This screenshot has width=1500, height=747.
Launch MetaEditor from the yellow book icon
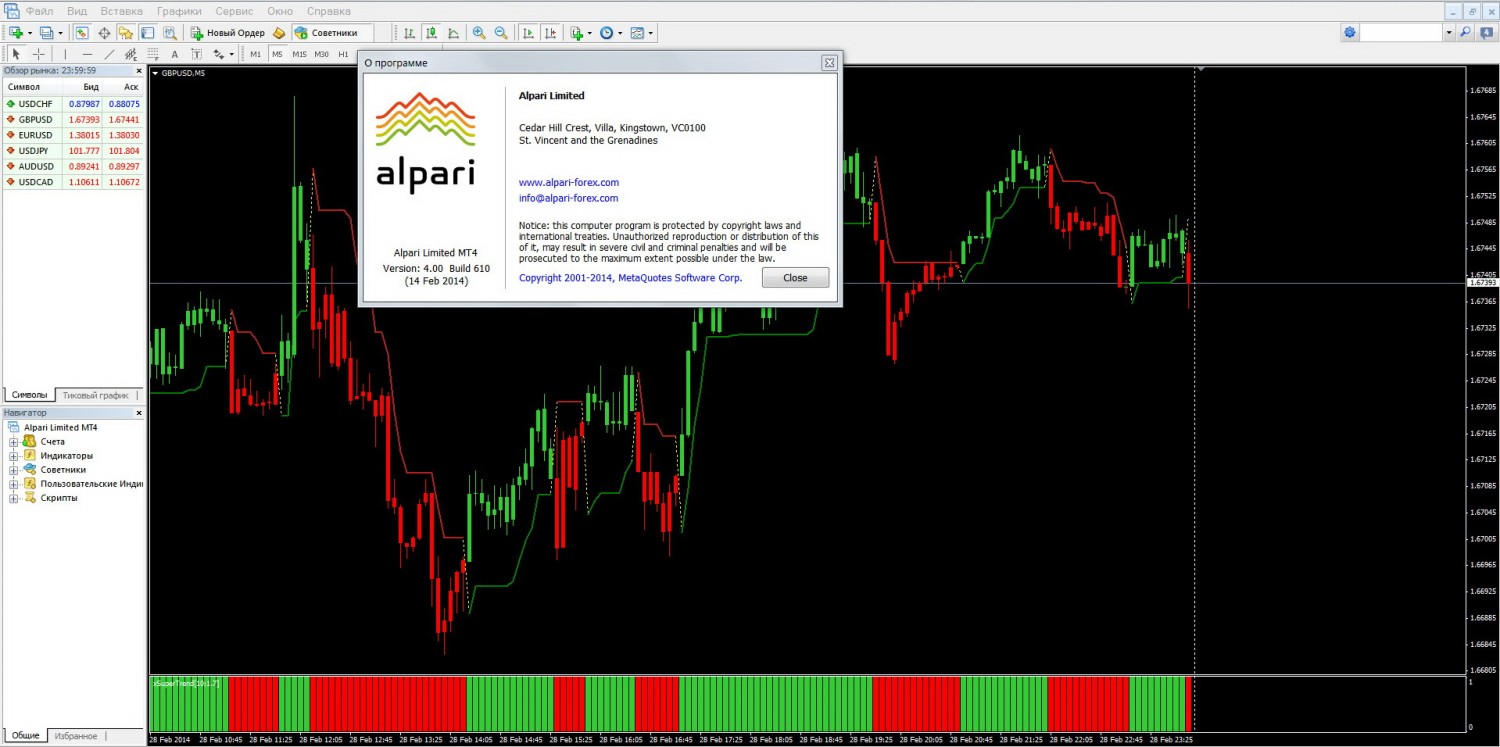[x=279, y=33]
